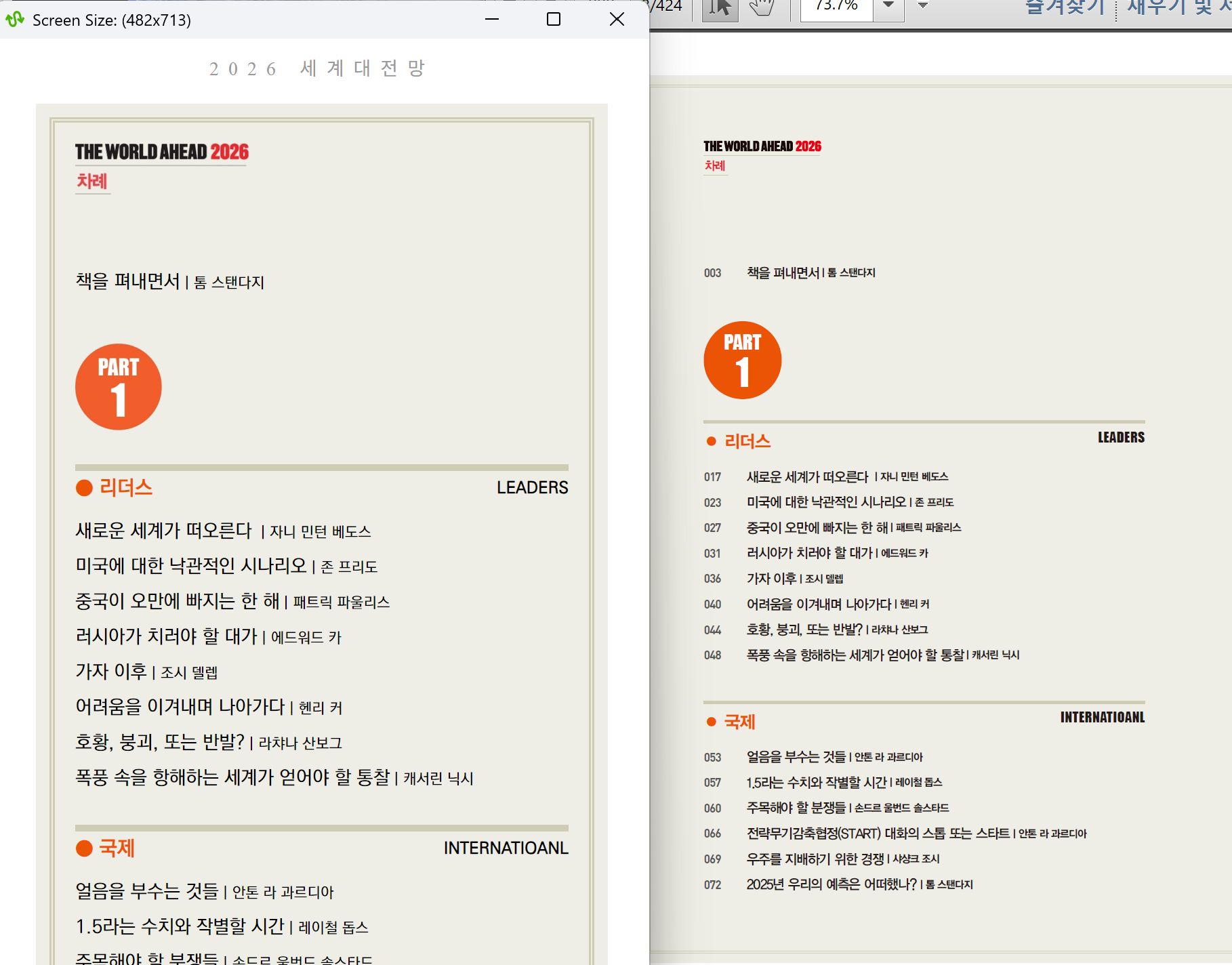
Task: Select page 017 '새로운 세계가 떠오른다' in PDF
Action: [x=826, y=476]
